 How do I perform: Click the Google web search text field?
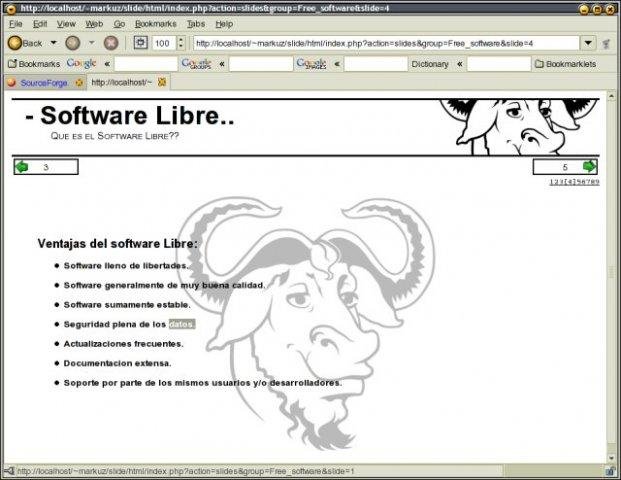pos(146,64)
